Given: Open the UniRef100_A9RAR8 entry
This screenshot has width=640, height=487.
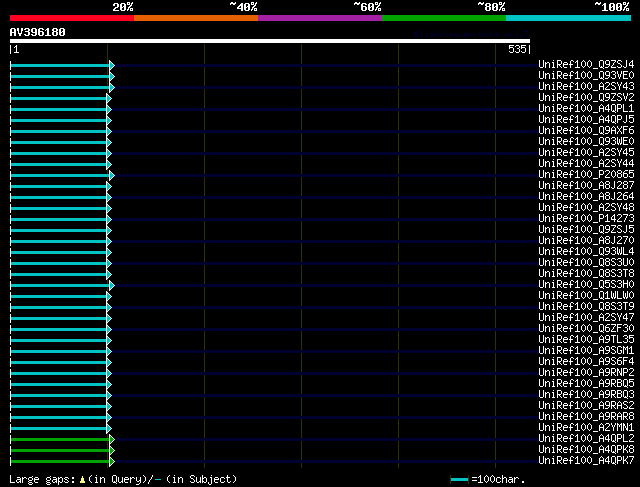Looking at the screenshot, I should [x=586, y=417].
